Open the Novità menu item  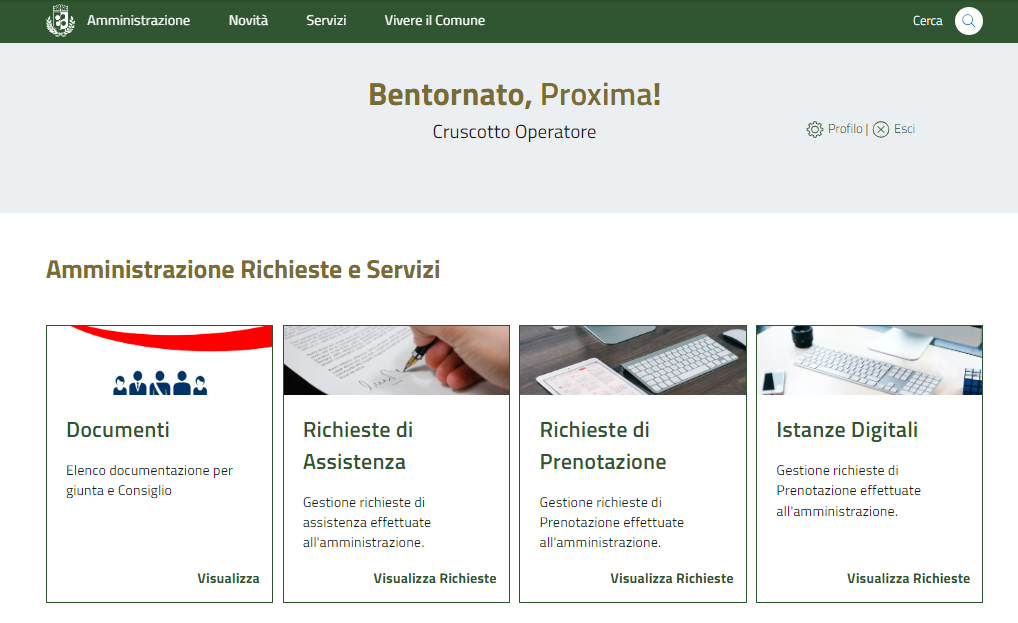click(x=248, y=21)
